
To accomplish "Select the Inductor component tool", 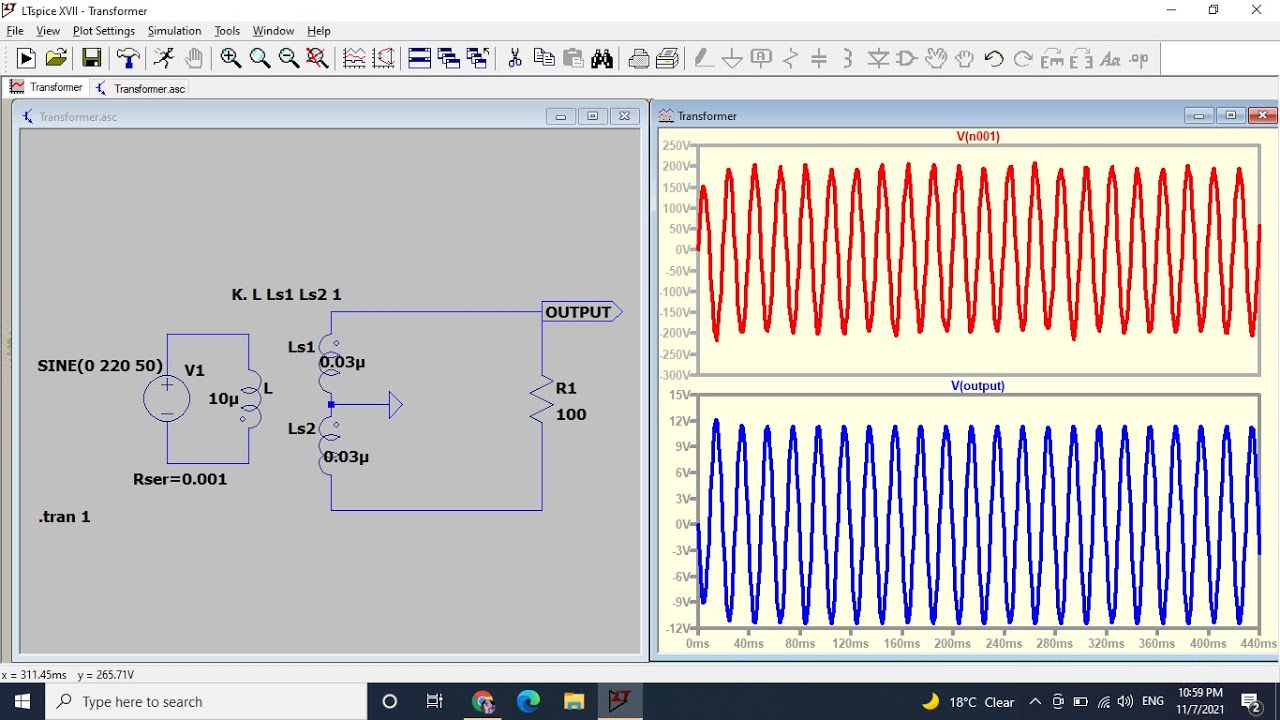I will point(848,58).
